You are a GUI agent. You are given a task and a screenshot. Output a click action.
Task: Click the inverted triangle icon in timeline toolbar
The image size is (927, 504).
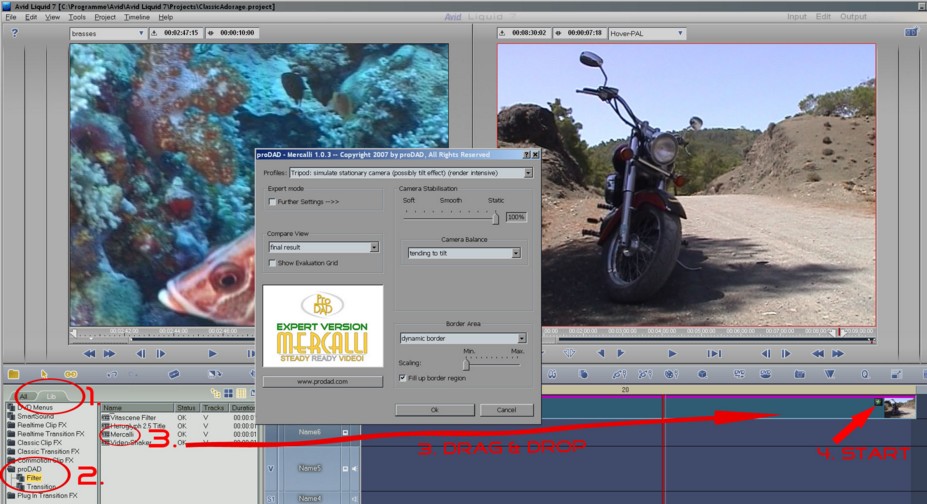click(x=829, y=374)
